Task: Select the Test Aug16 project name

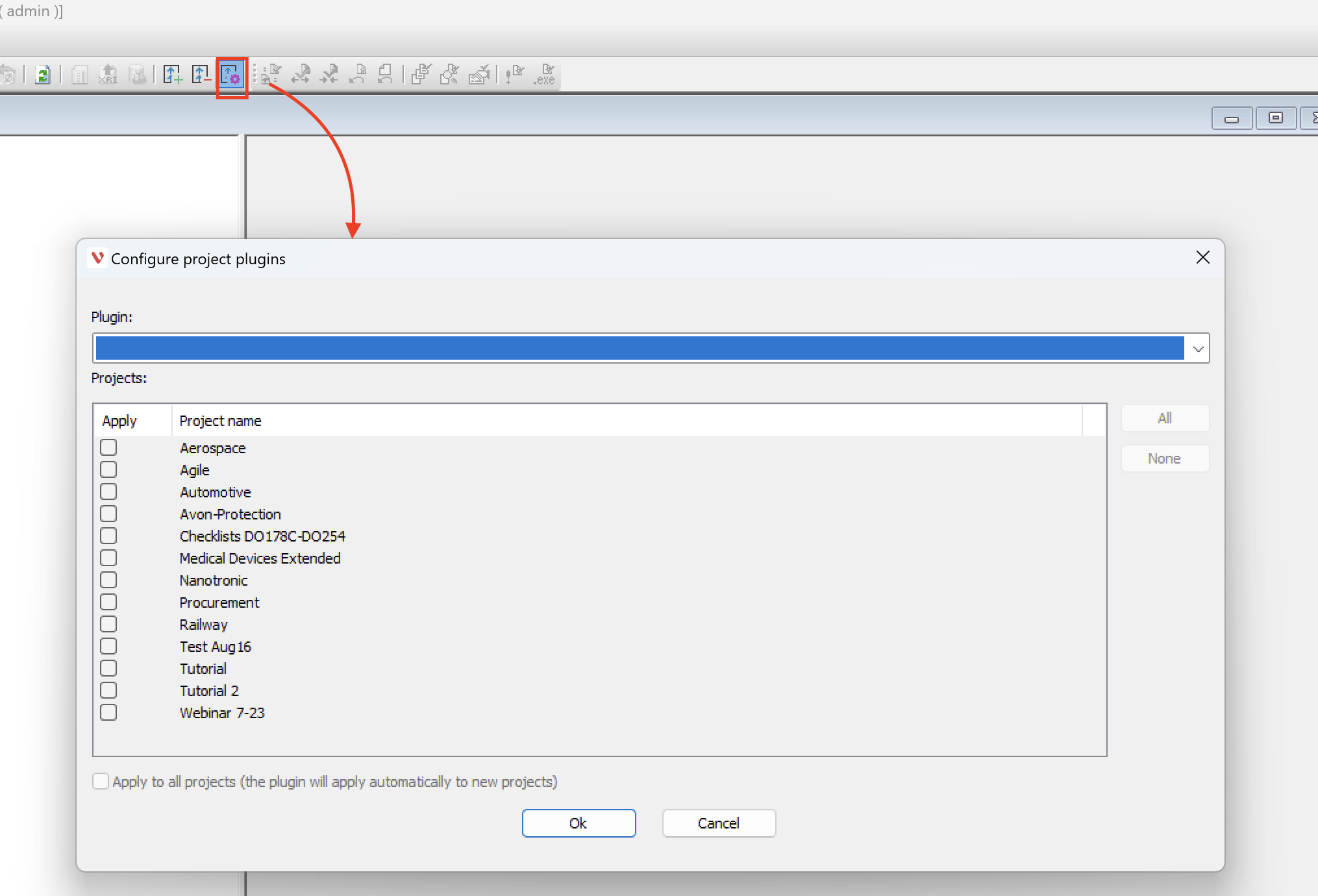Action: click(x=216, y=647)
